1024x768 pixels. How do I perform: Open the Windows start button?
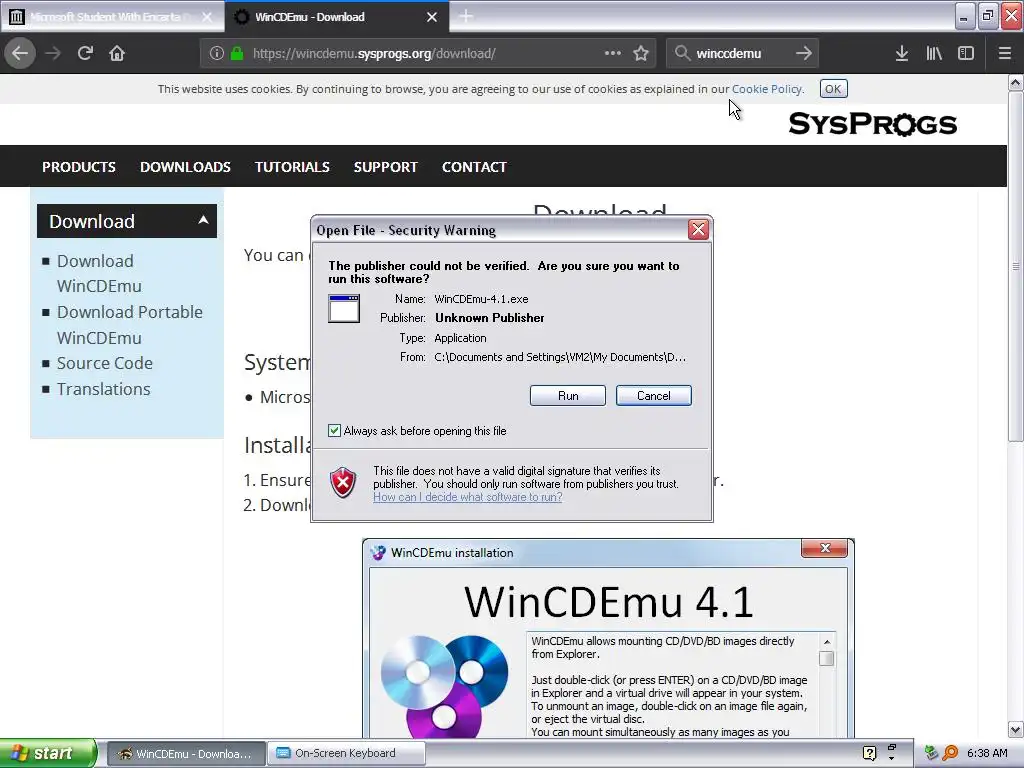pos(48,753)
